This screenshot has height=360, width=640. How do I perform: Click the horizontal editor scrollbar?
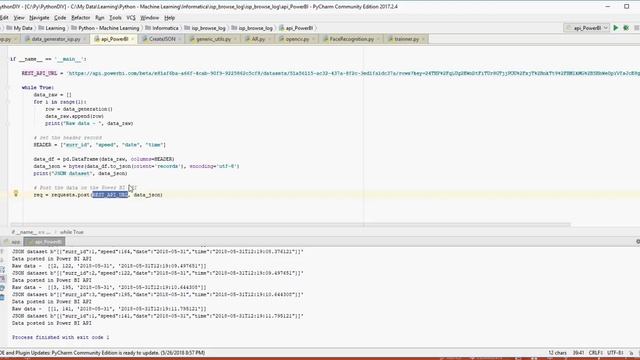(290, 224)
